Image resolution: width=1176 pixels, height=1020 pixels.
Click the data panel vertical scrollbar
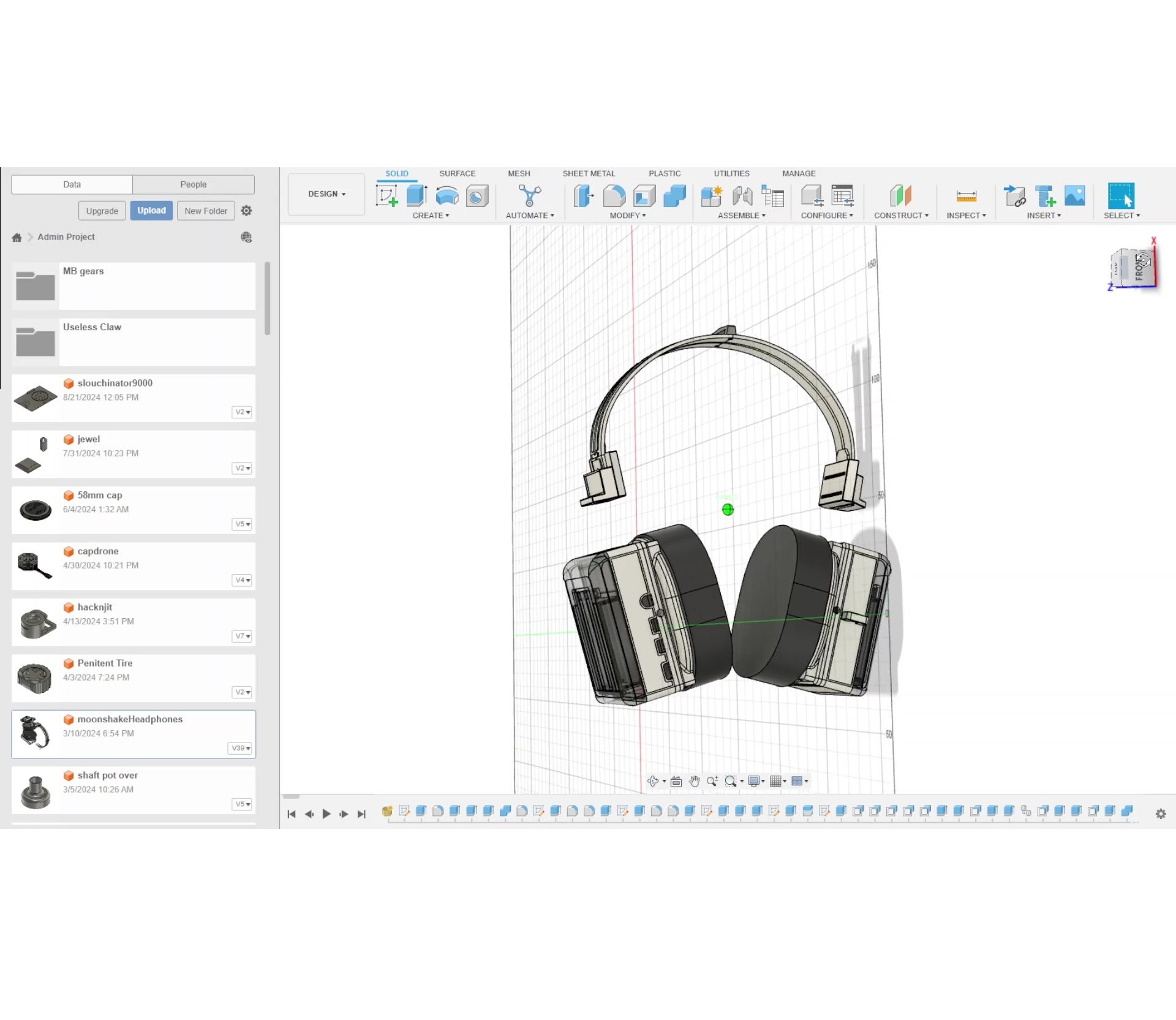(x=267, y=299)
